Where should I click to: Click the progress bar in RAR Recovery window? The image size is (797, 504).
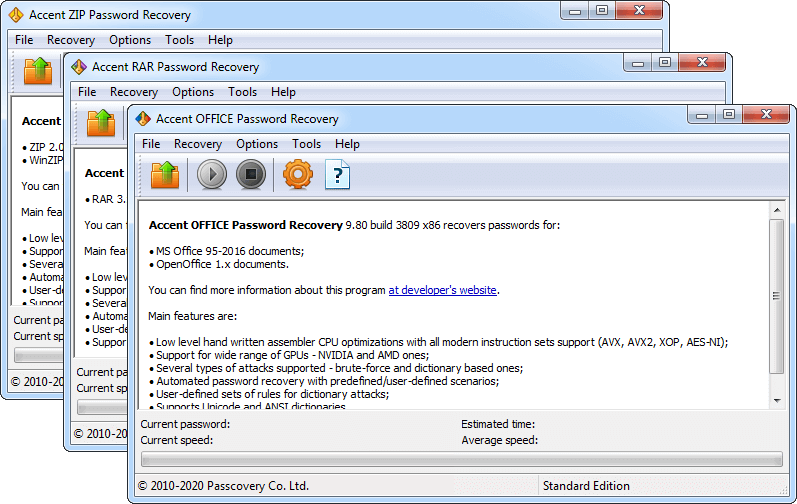point(102,407)
